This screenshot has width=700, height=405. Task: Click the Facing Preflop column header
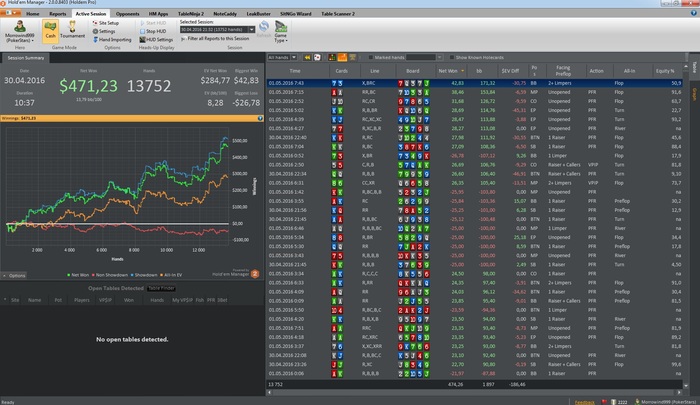pos(563,71)
